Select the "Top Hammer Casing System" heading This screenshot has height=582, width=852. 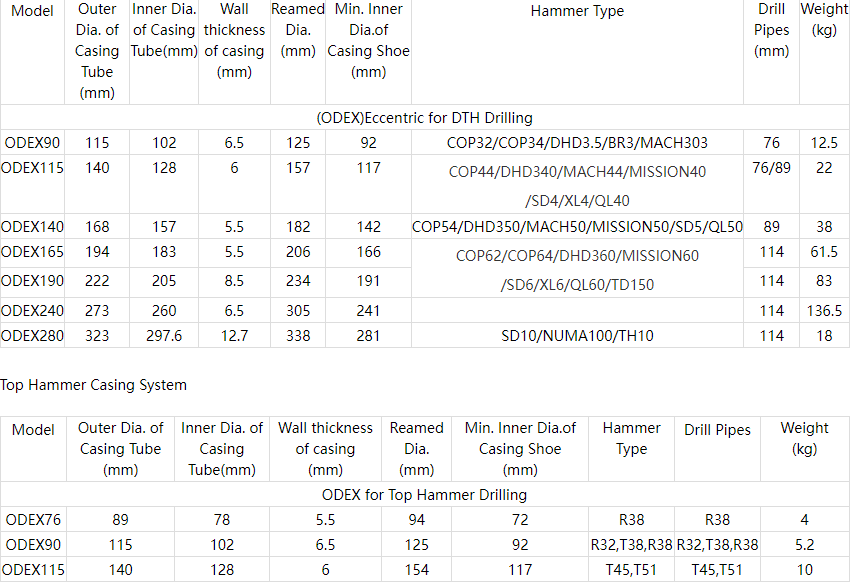point(93,384)
